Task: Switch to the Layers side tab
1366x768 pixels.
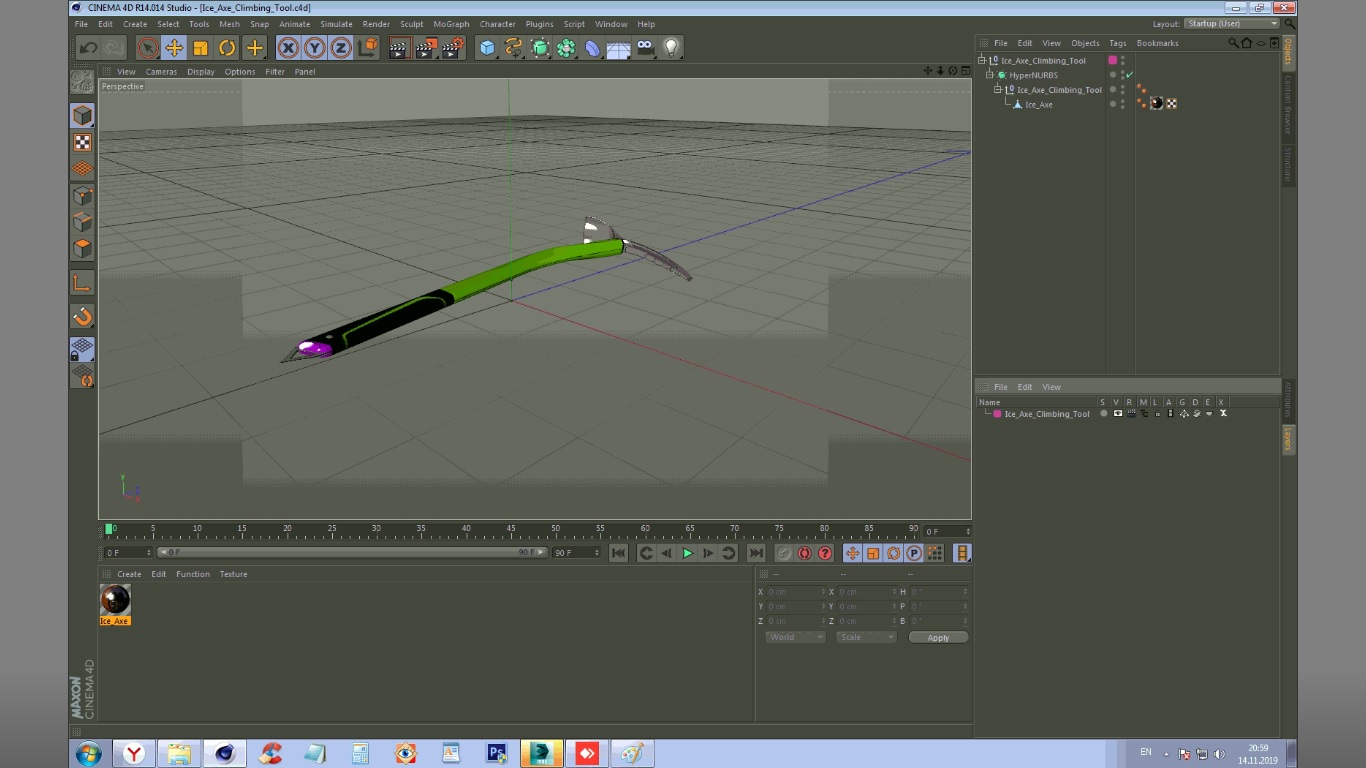Action: click(x=1289, y=438)
